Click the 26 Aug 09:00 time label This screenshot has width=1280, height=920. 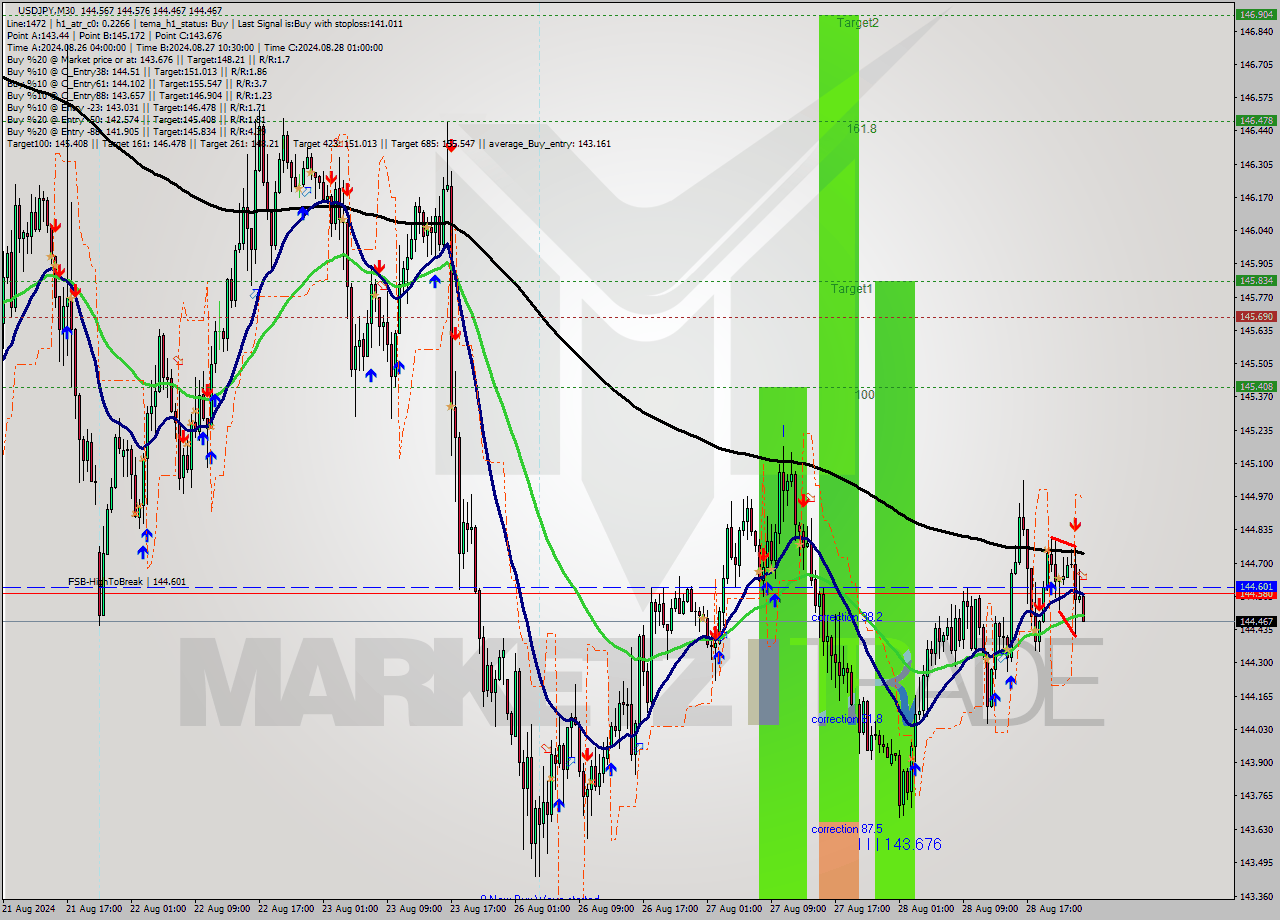(606, 909)
